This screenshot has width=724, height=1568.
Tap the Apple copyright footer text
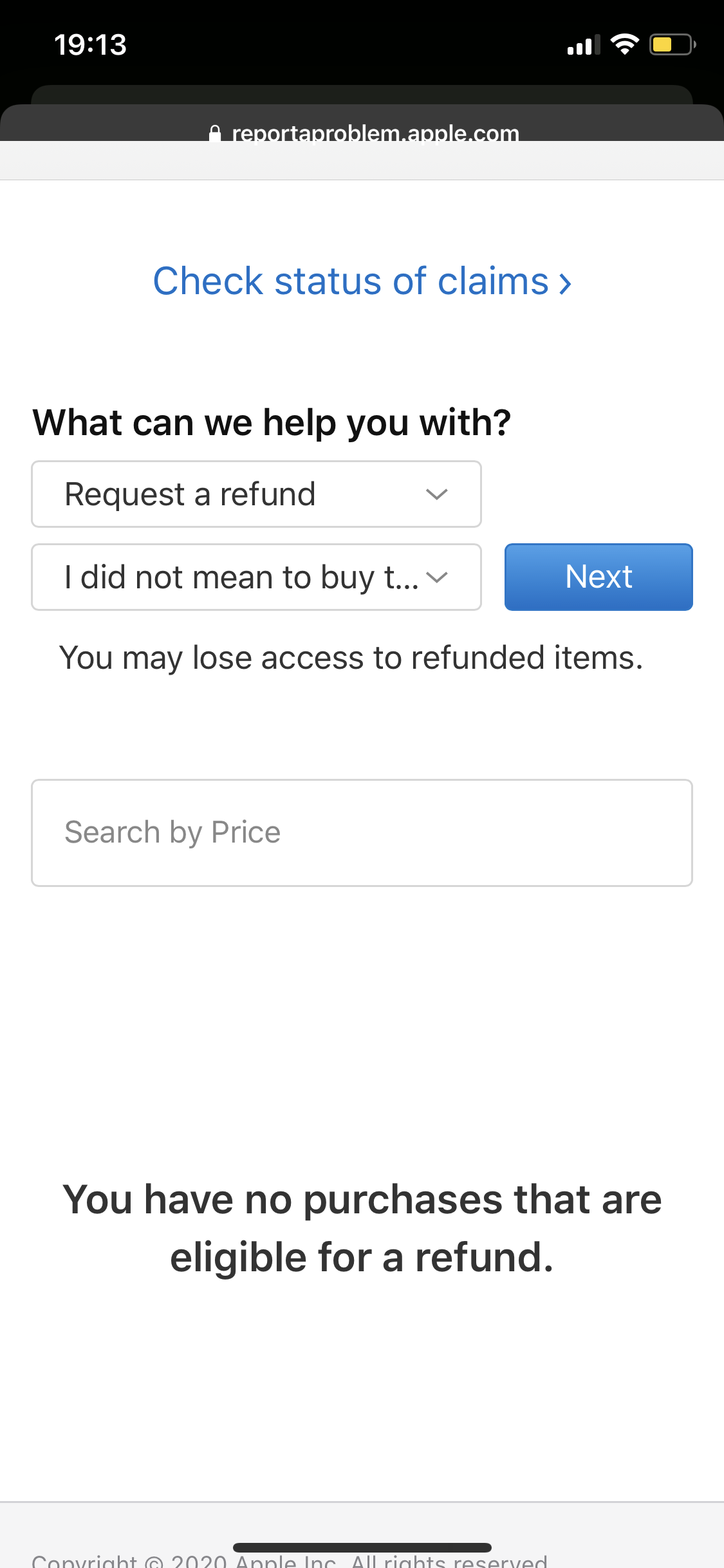point(290,1562)
